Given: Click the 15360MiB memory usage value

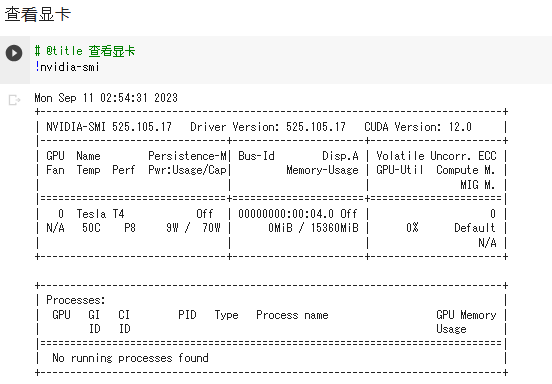Looking at the screenshot, I should pyautogui.click(x=334, y=228).
